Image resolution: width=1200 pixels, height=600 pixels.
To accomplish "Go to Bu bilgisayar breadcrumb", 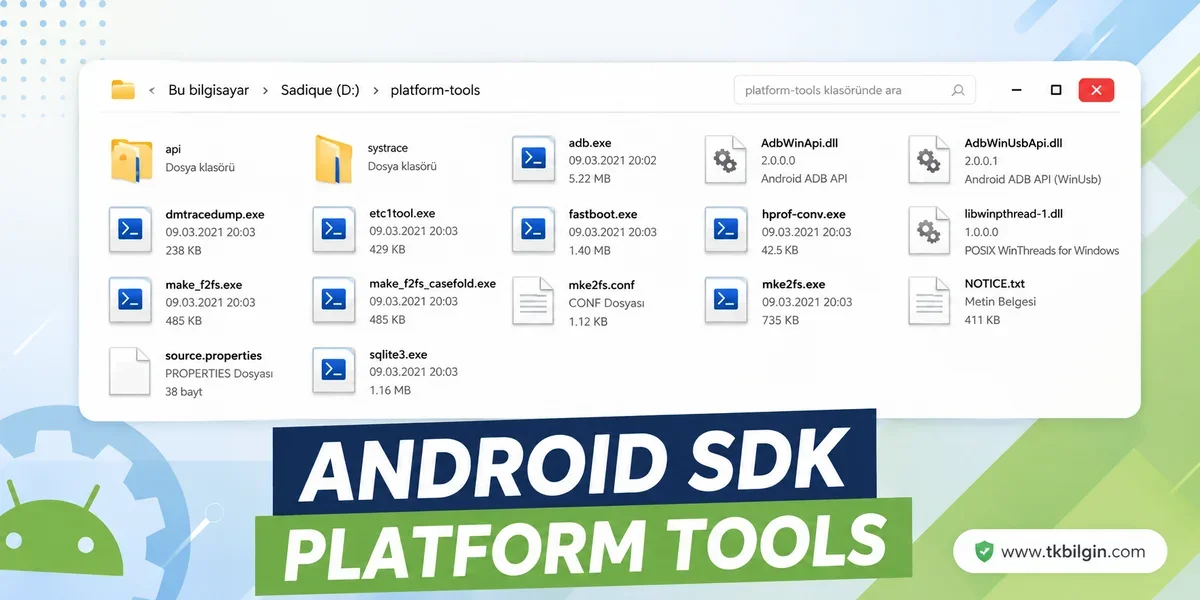I will pos(208,90).
